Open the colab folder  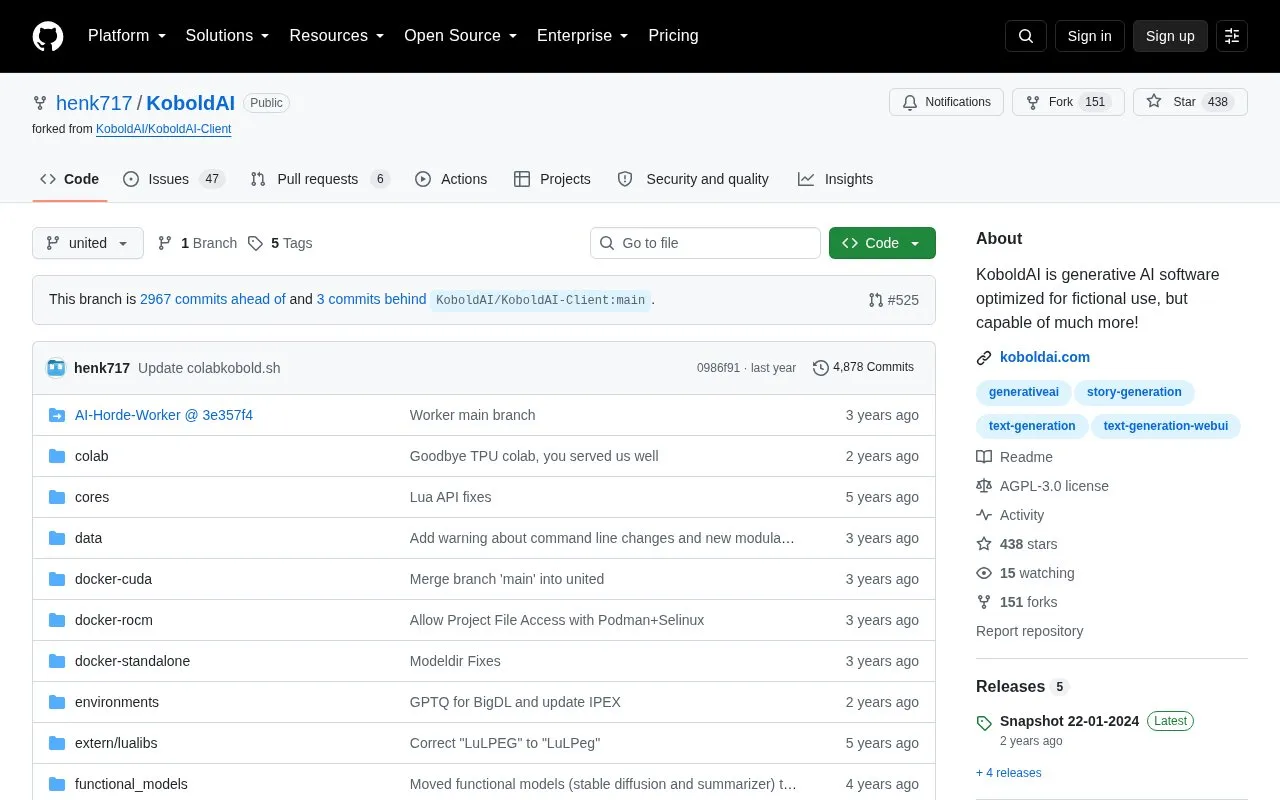click(x=91, y=456)
